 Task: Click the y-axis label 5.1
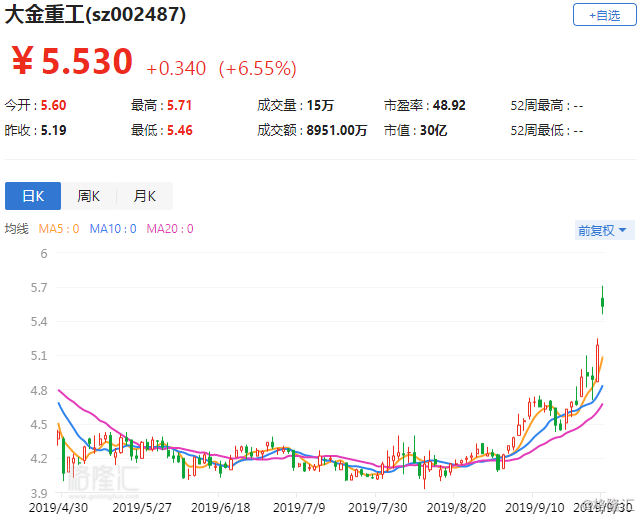39,355
